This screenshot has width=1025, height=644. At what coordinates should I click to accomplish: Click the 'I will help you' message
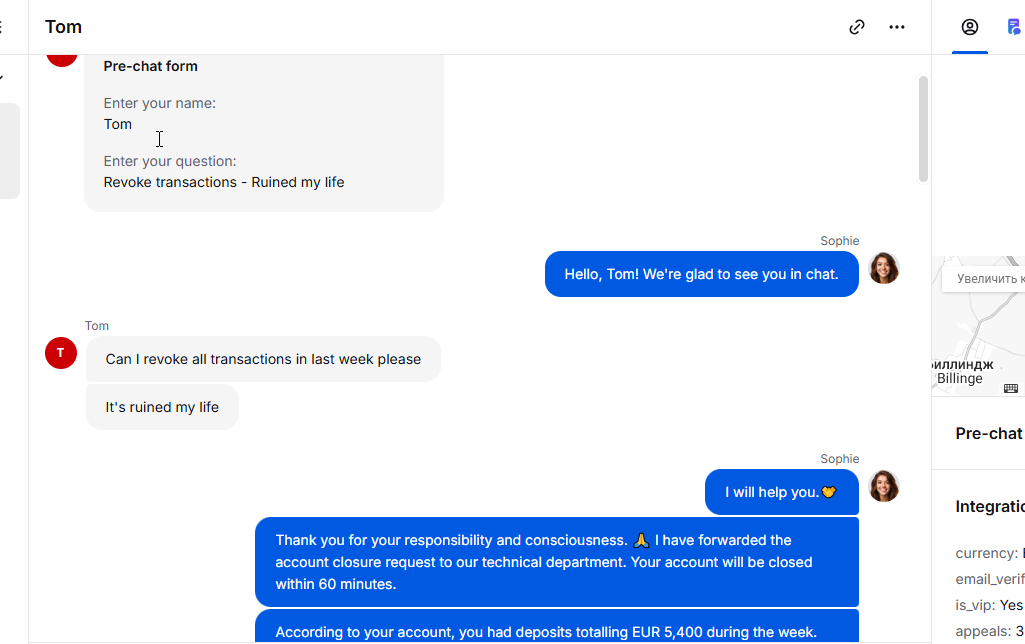(x=781, y=492)
